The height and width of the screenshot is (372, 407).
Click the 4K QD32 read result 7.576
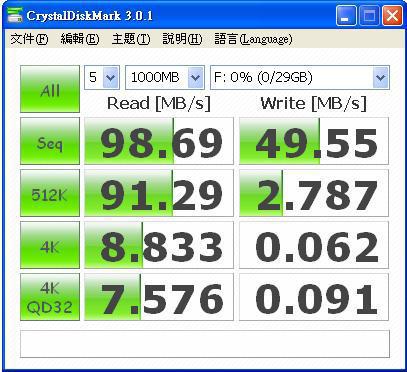tap(159, 297)
